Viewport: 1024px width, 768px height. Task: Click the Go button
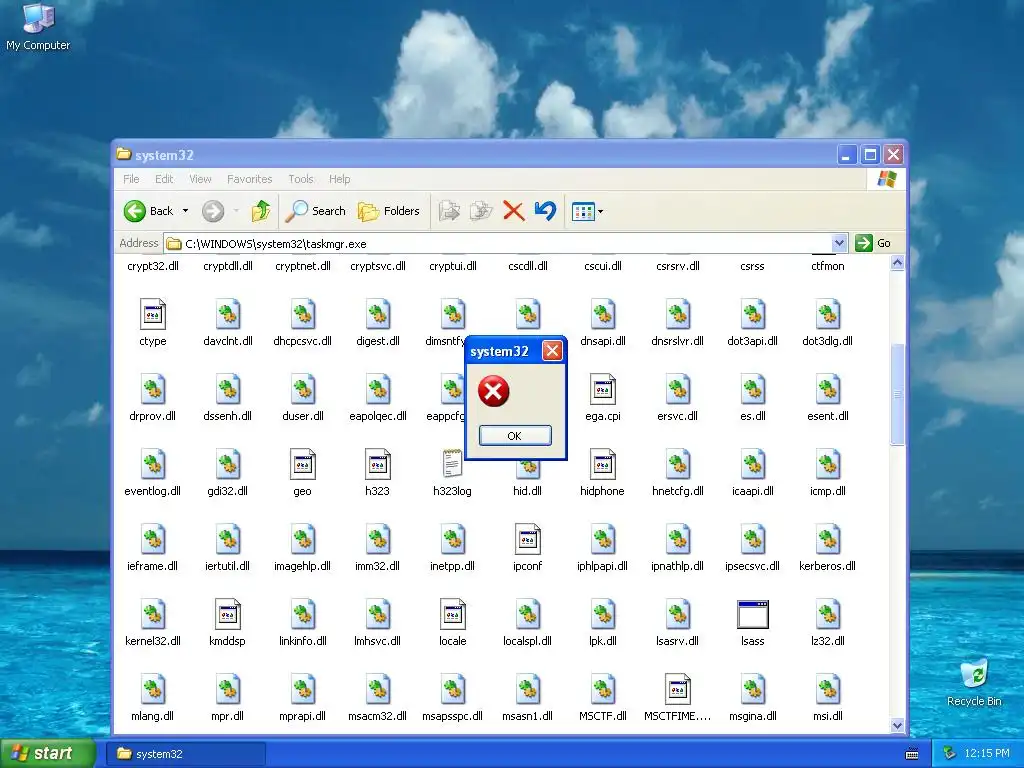coord(873,244)
